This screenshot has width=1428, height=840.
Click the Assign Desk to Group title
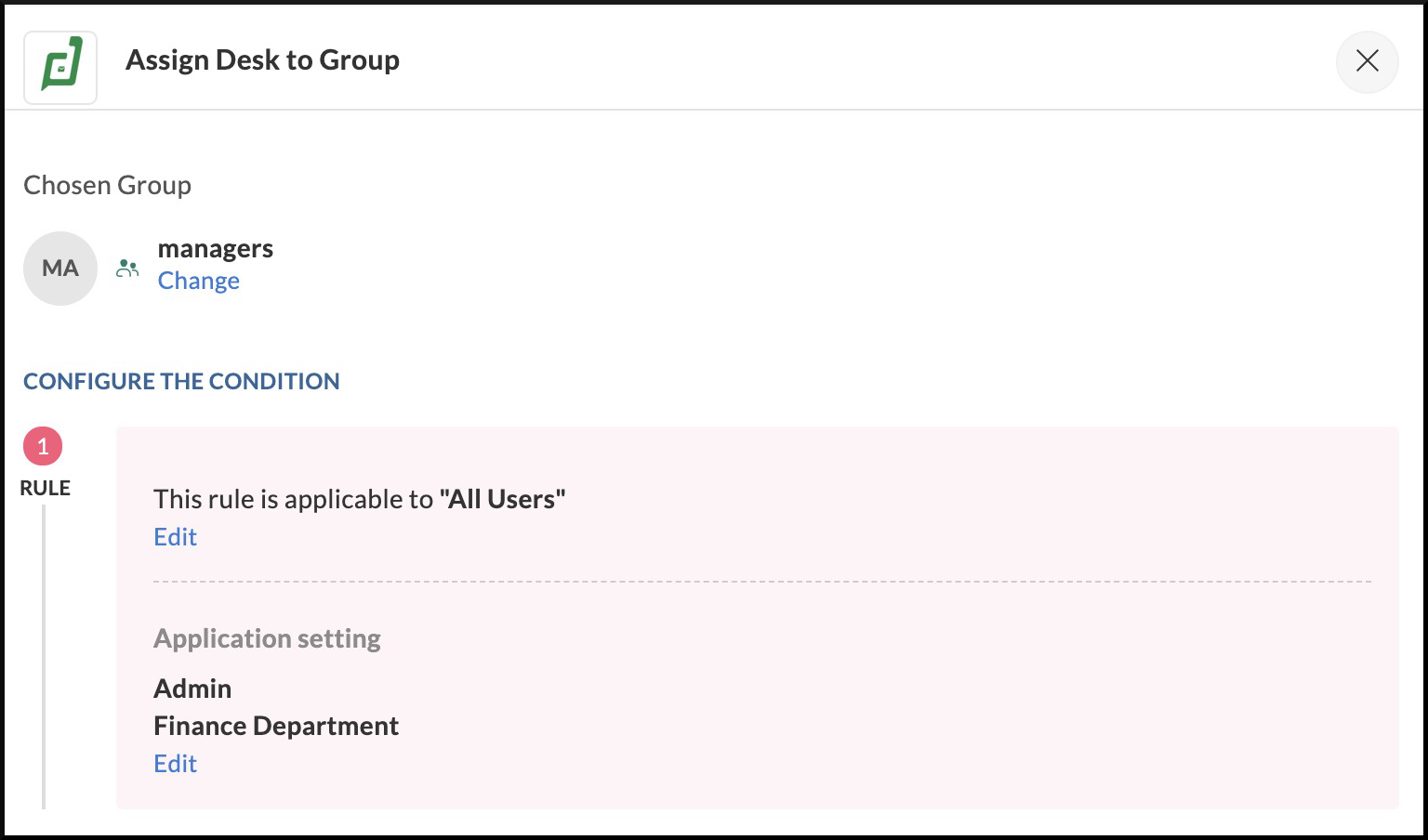click(262, 60)
